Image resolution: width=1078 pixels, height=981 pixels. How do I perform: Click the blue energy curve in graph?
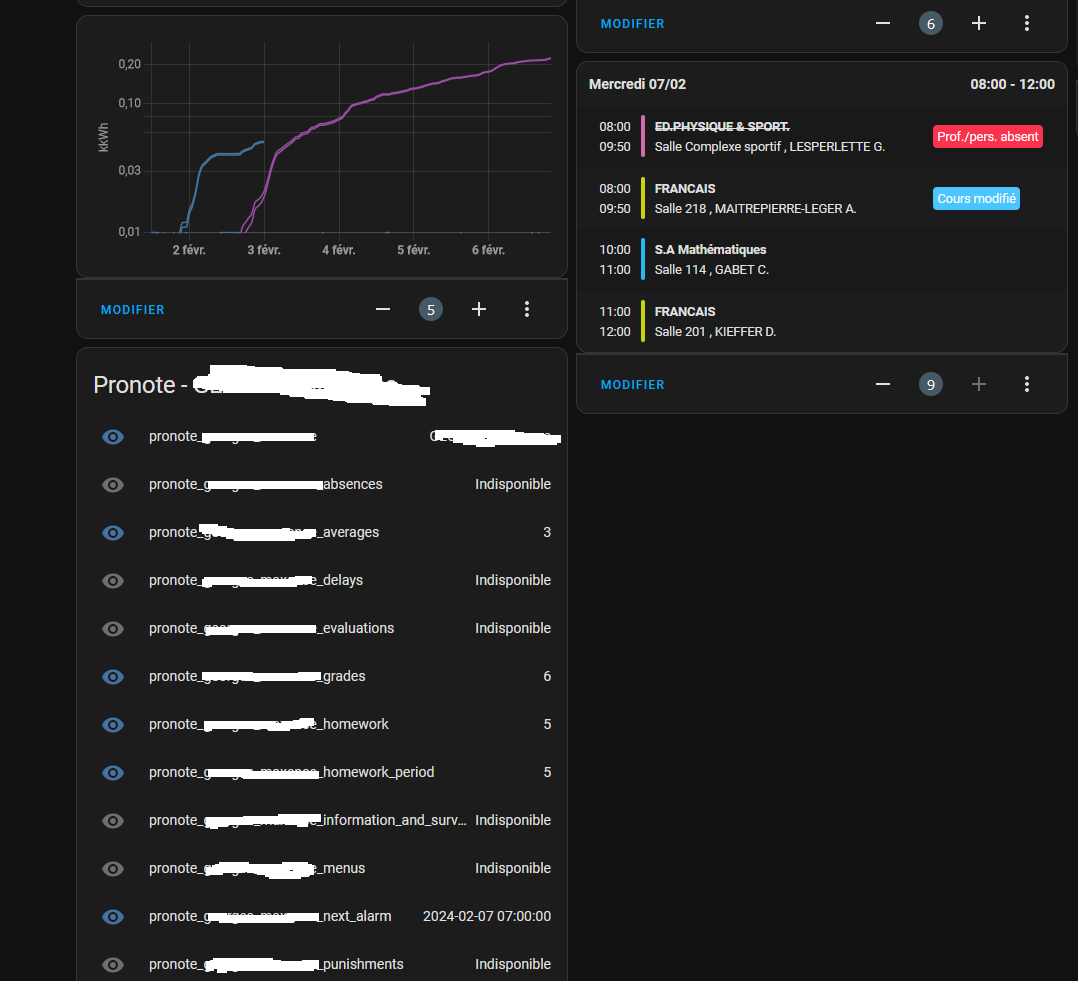click(x=220, y=156)
